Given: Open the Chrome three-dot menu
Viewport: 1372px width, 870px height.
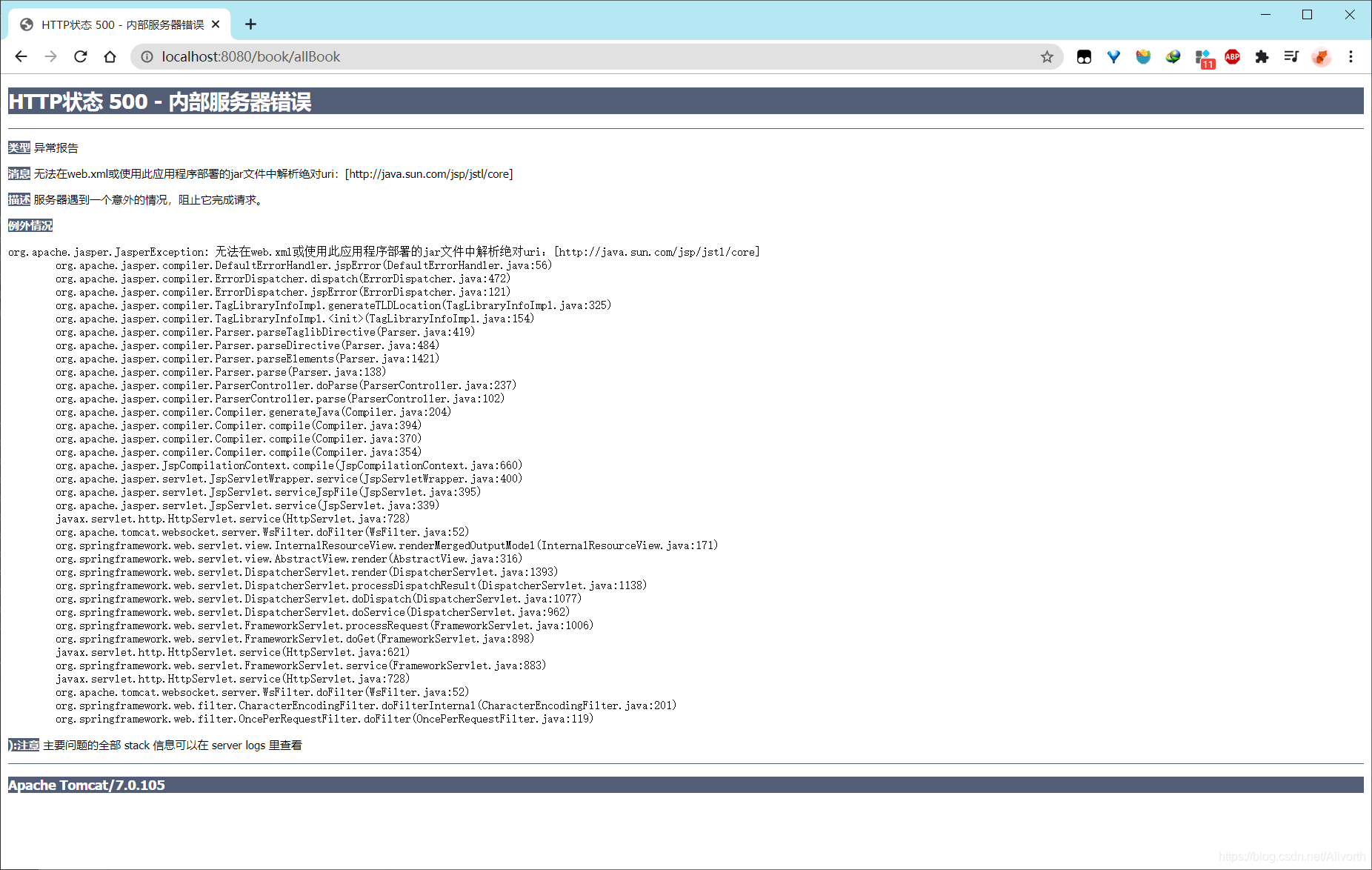Looking at the screenshot, I should pyautogui.click(x=1351, y=56).
